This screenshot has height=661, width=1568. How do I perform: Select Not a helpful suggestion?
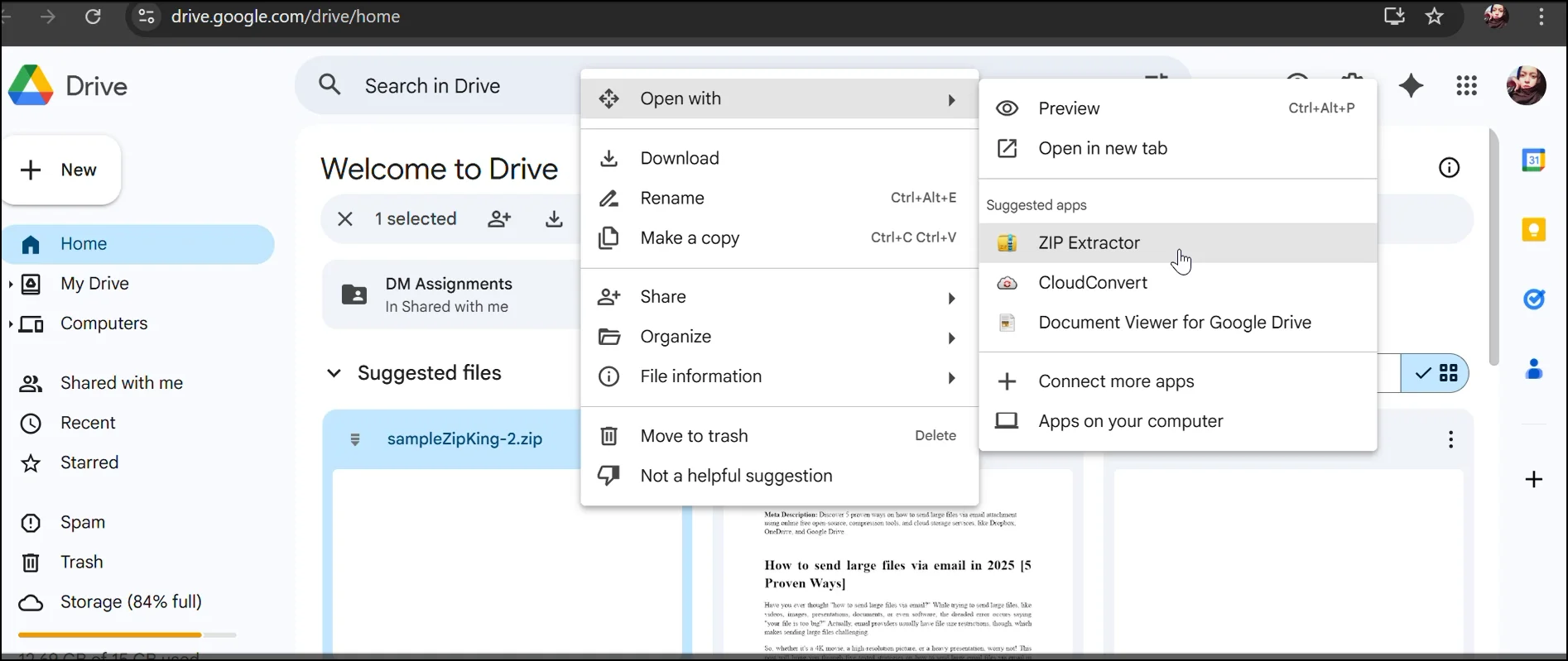click(779, 476)
